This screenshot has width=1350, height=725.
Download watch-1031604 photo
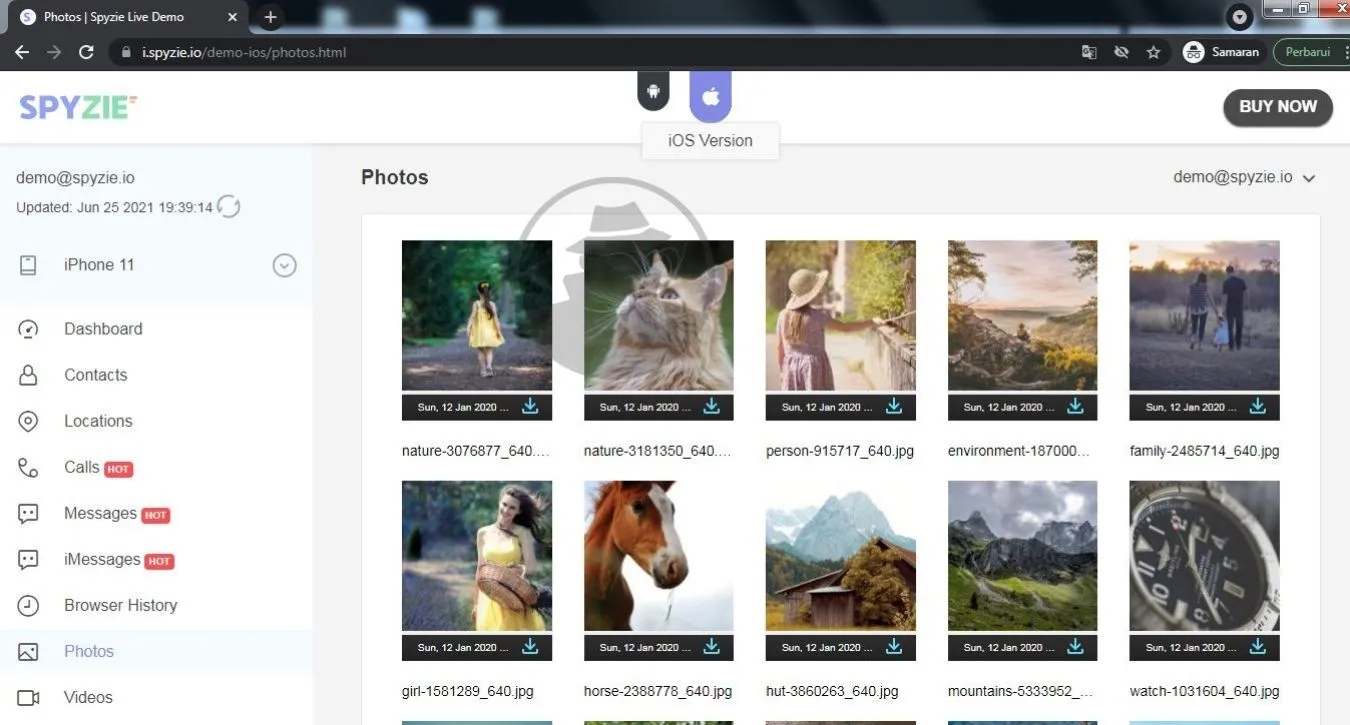click(x=1258, y=646)
